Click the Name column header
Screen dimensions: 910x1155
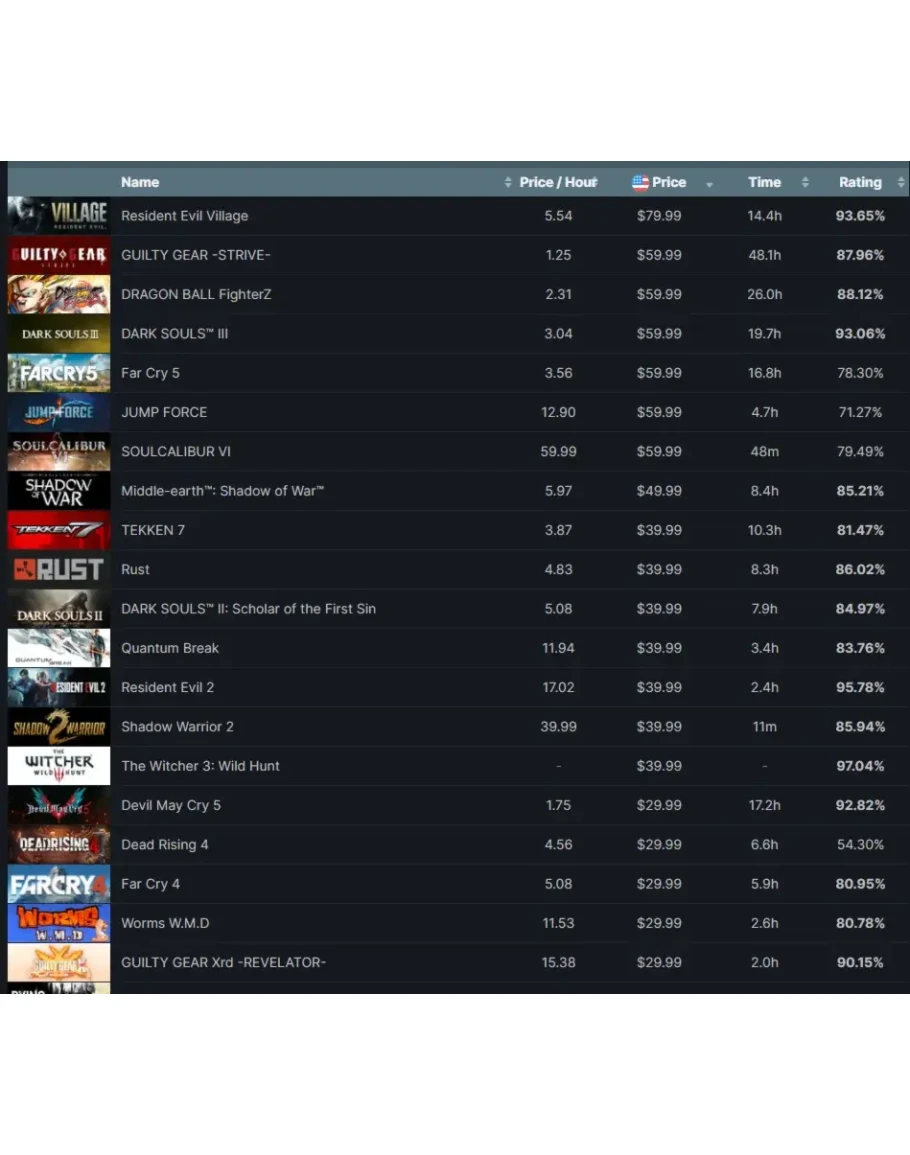point(140,182)
